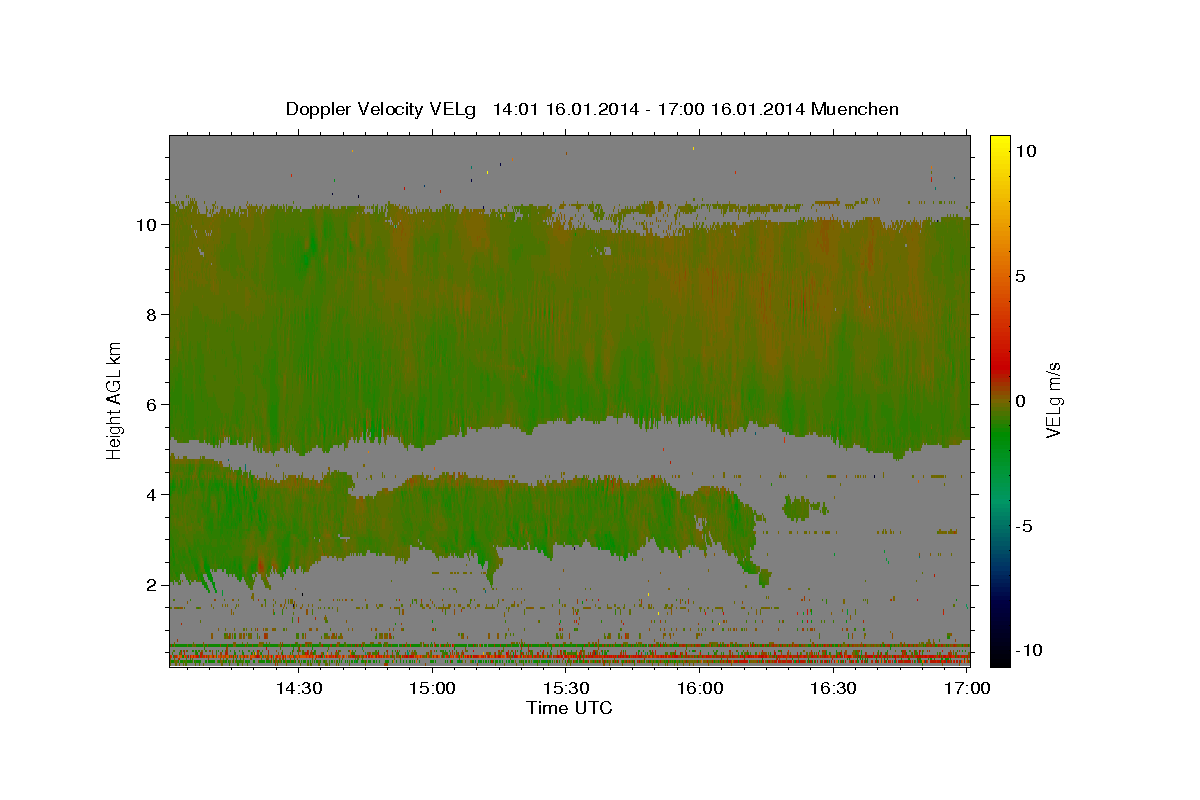
Task: Click the colorbar label '10' at top
Action: tap(1025, 150)
